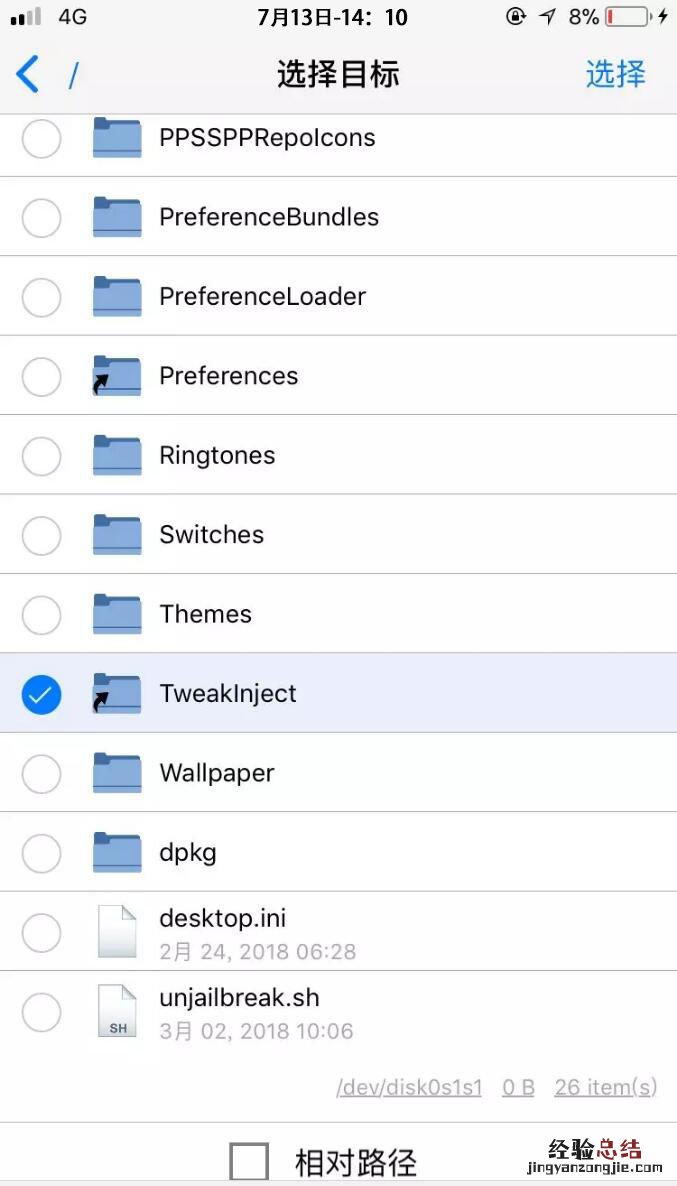
Task: Tap the PreferenceBundles folder icon
Action: coord(116,217)
